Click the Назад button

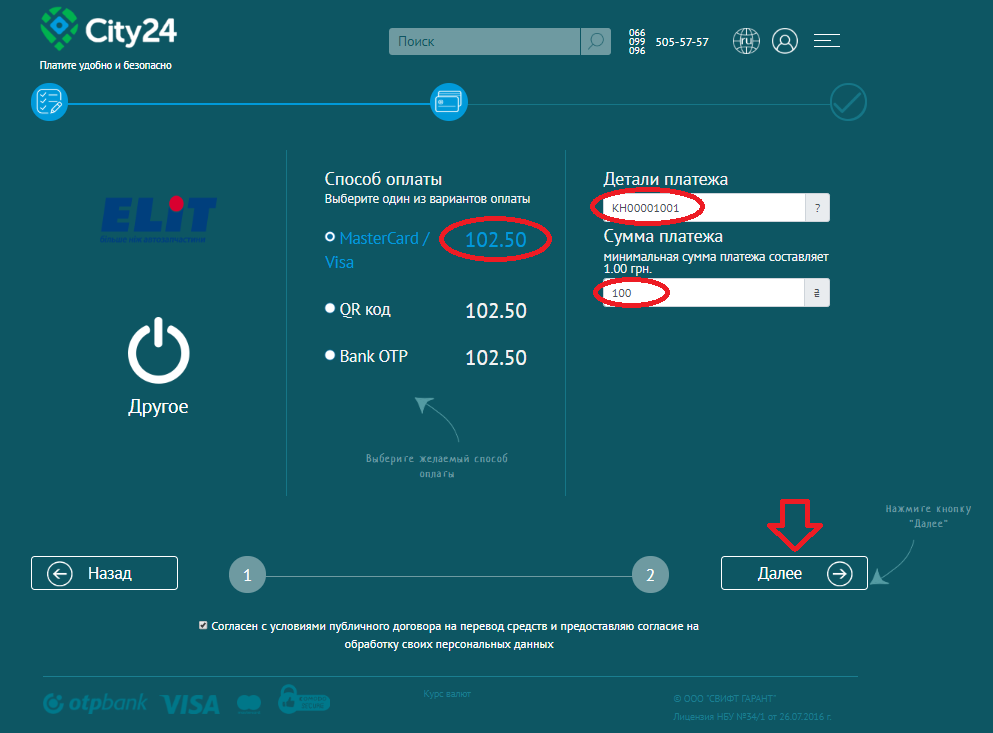104,573
